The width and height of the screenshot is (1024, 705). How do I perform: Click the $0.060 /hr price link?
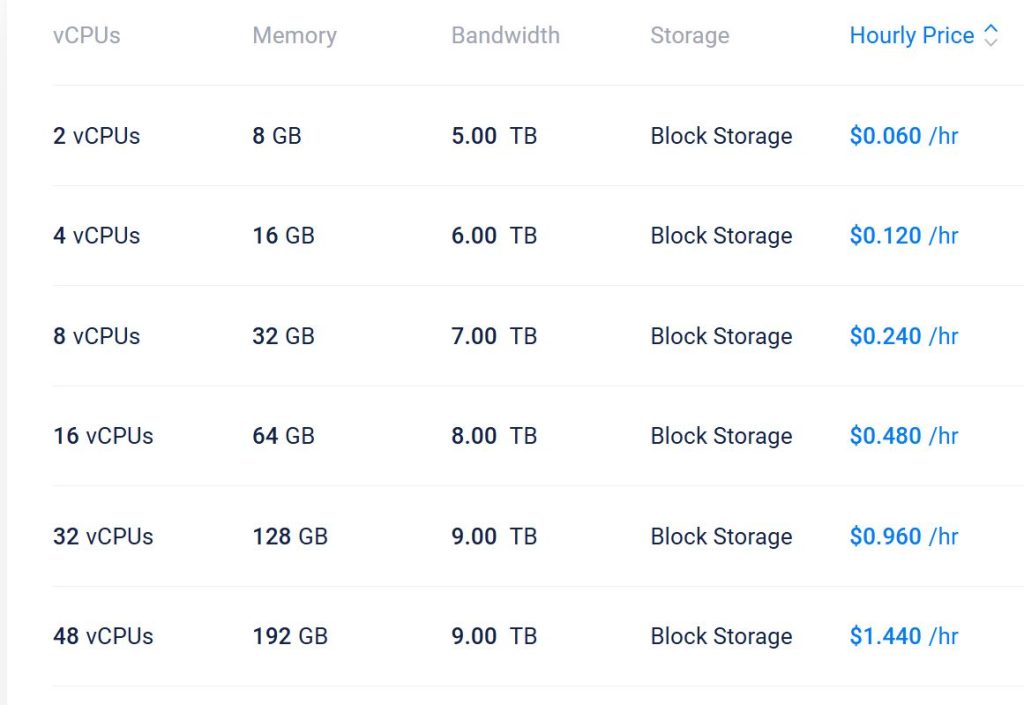(903, 136)
